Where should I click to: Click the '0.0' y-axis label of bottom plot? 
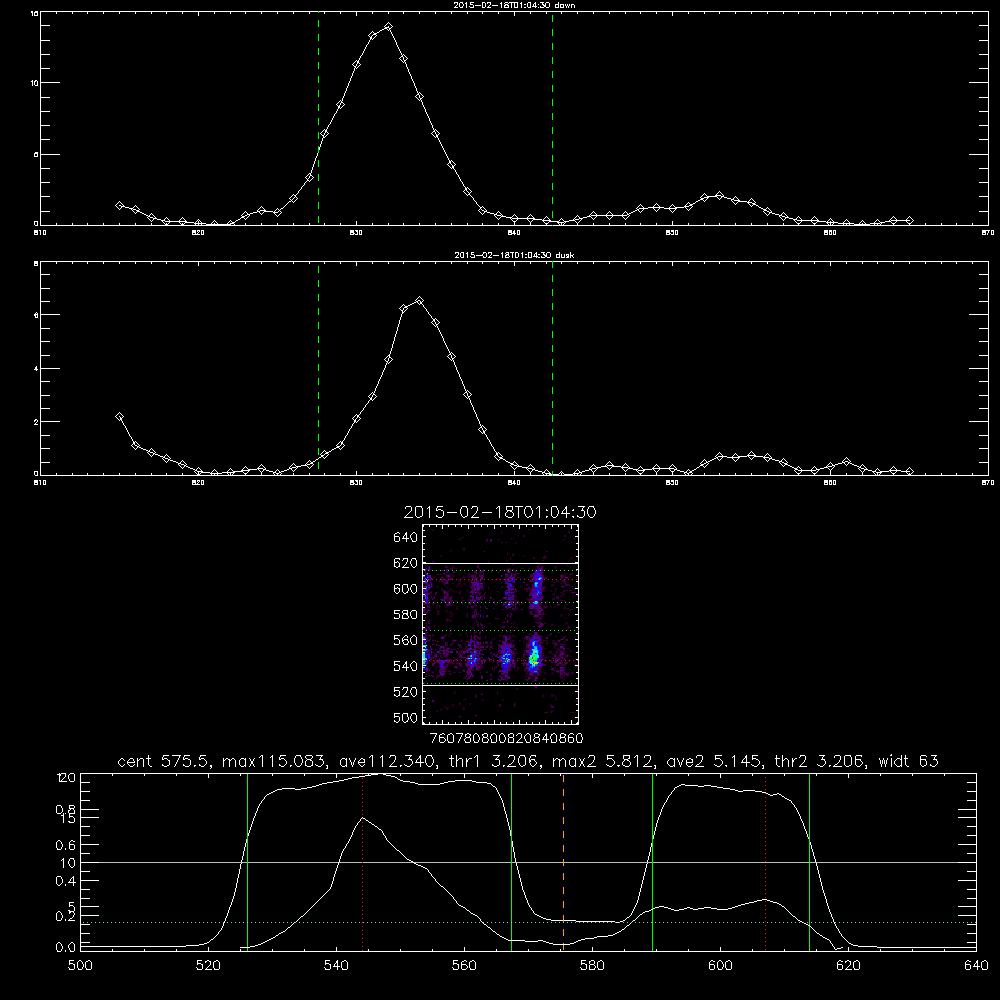click(66, 948)
